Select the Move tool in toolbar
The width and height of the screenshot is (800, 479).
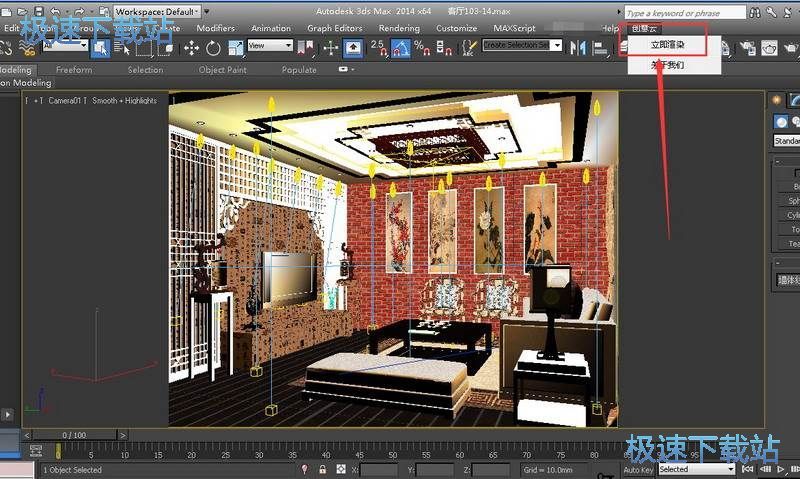tap(192, 47)
